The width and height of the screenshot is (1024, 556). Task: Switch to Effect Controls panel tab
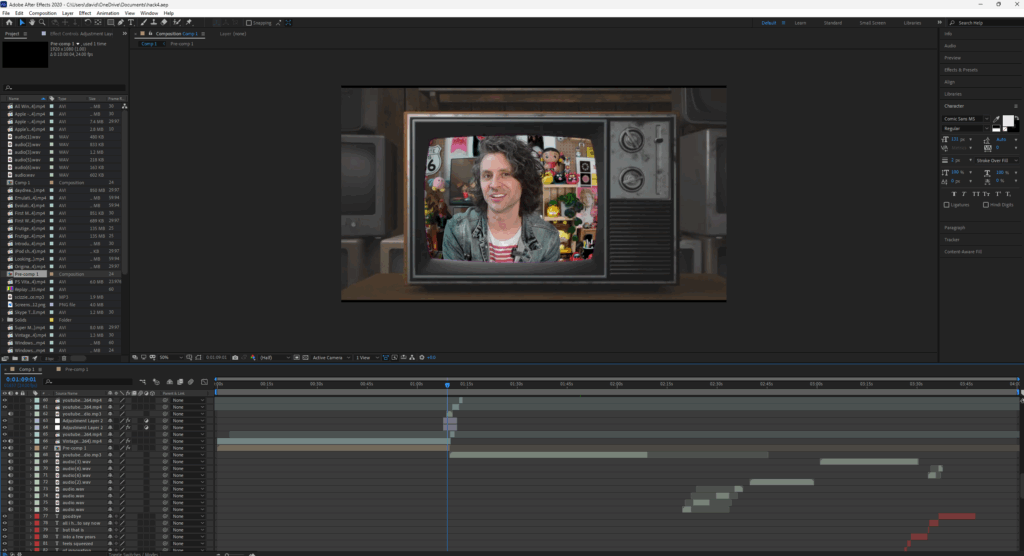coord(81,33)
